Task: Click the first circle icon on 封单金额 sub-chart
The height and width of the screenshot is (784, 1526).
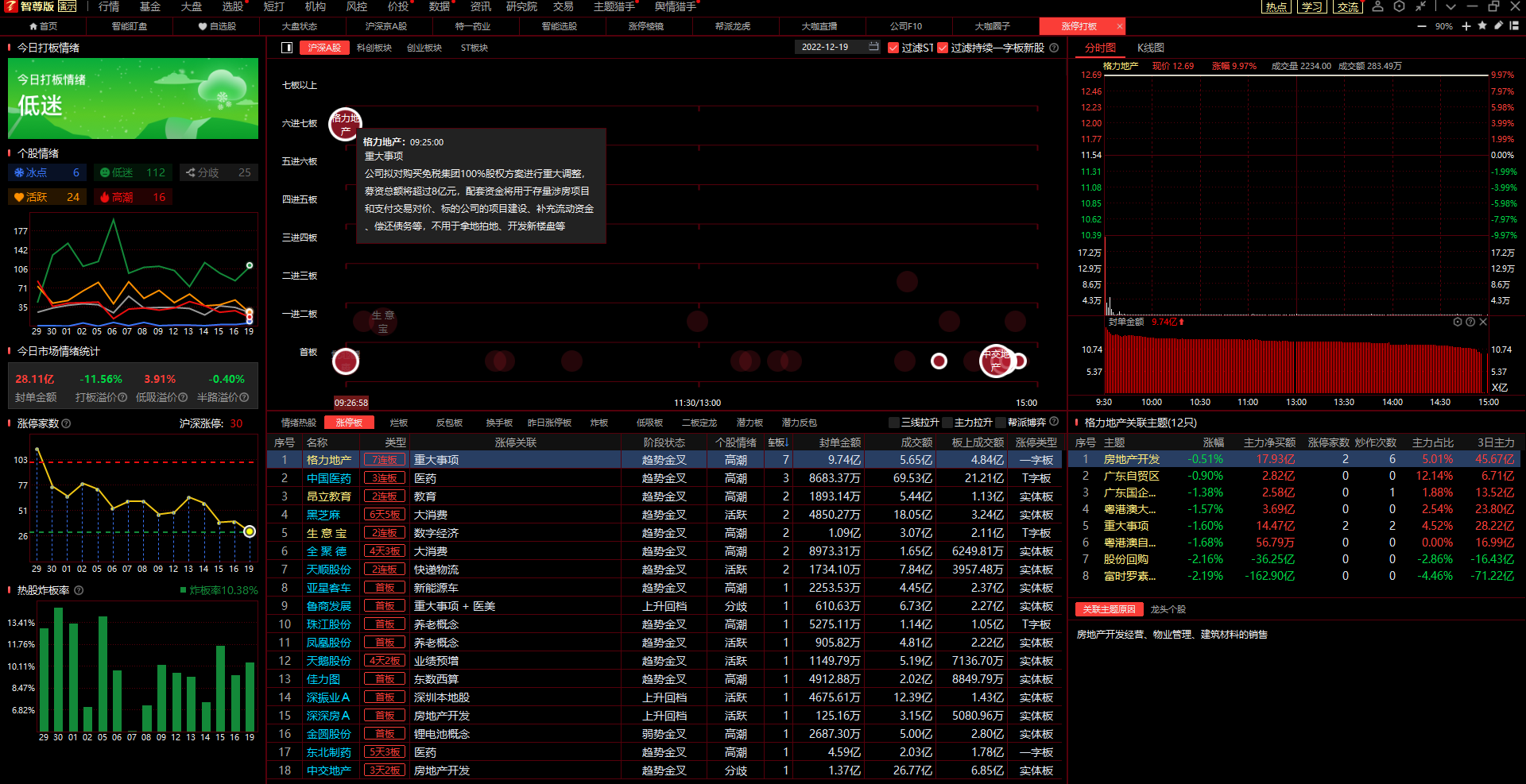Action: tap(1458, 322)
